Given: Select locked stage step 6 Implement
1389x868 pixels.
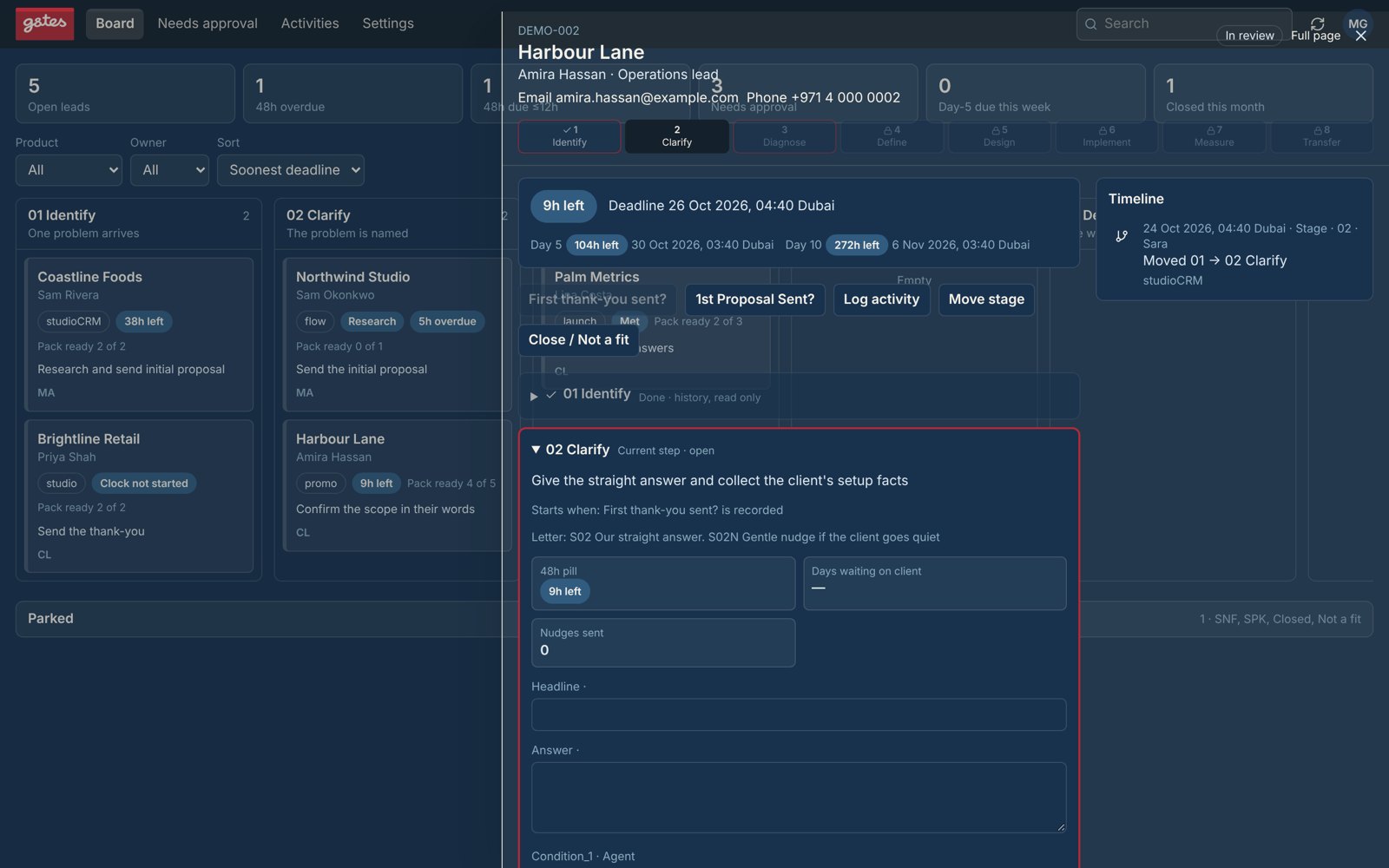Looking at the screenshot, I should [x=1107, y=136].
